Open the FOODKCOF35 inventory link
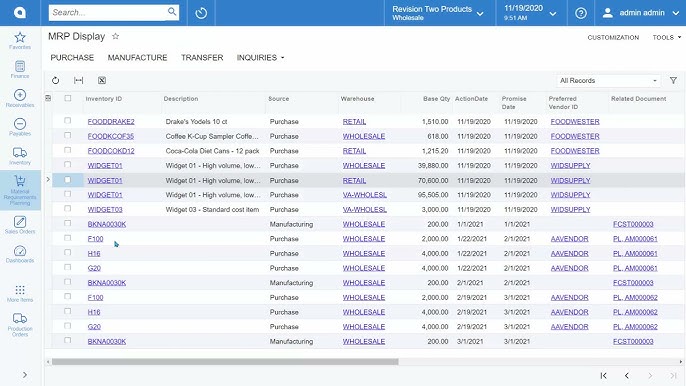 (111, 136)
